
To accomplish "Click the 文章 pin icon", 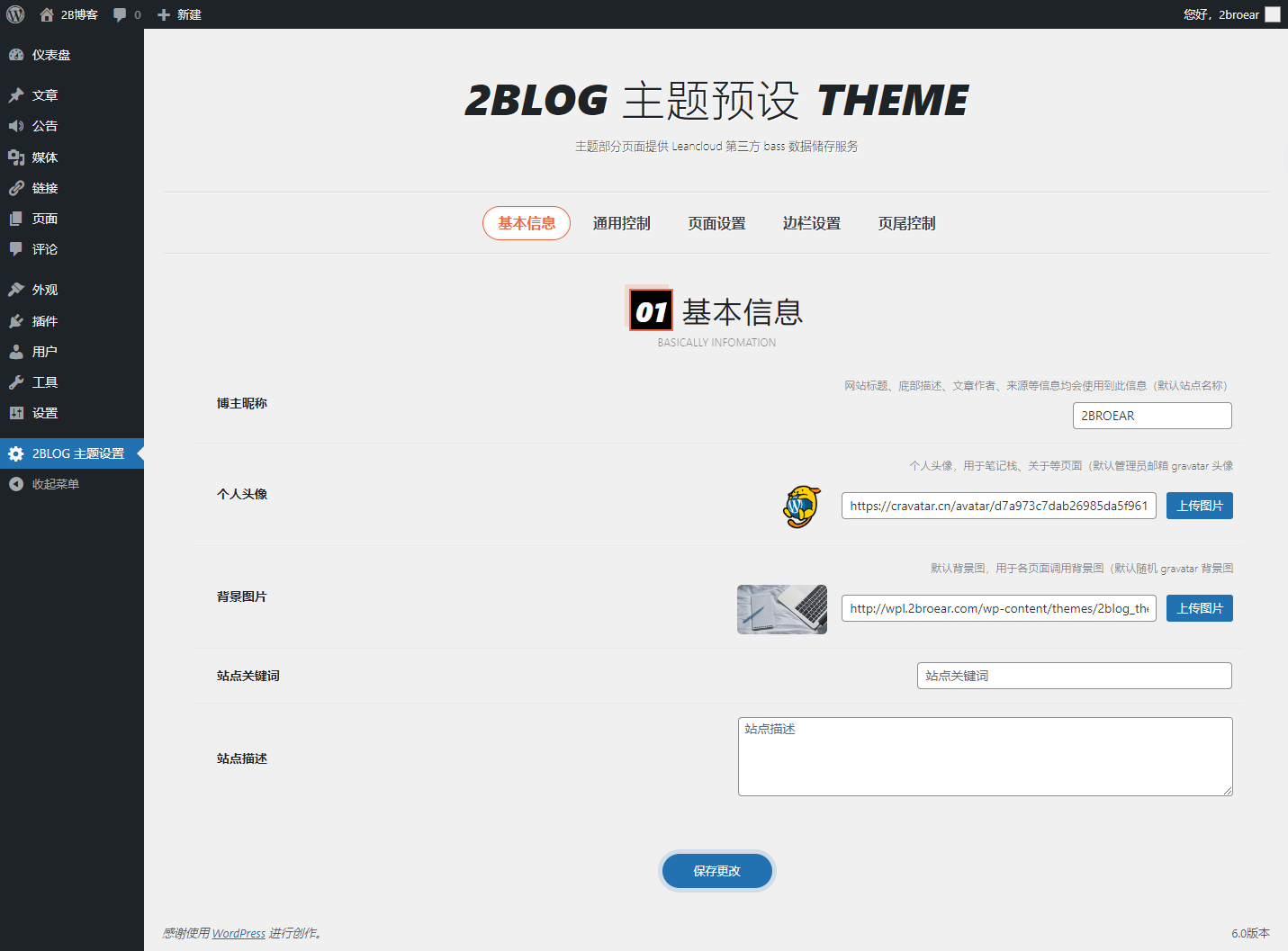I will tap(16, 95).
